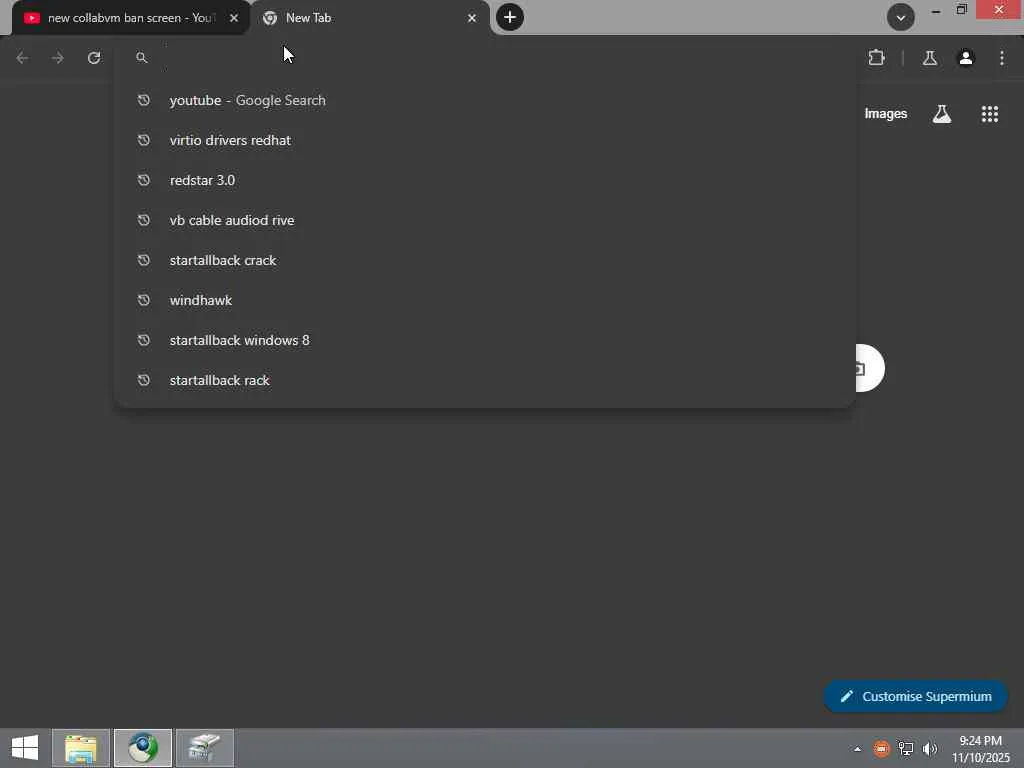Open the Extensions puzzle icon
Screen dimensions: 1024x768
coord(876,58)
